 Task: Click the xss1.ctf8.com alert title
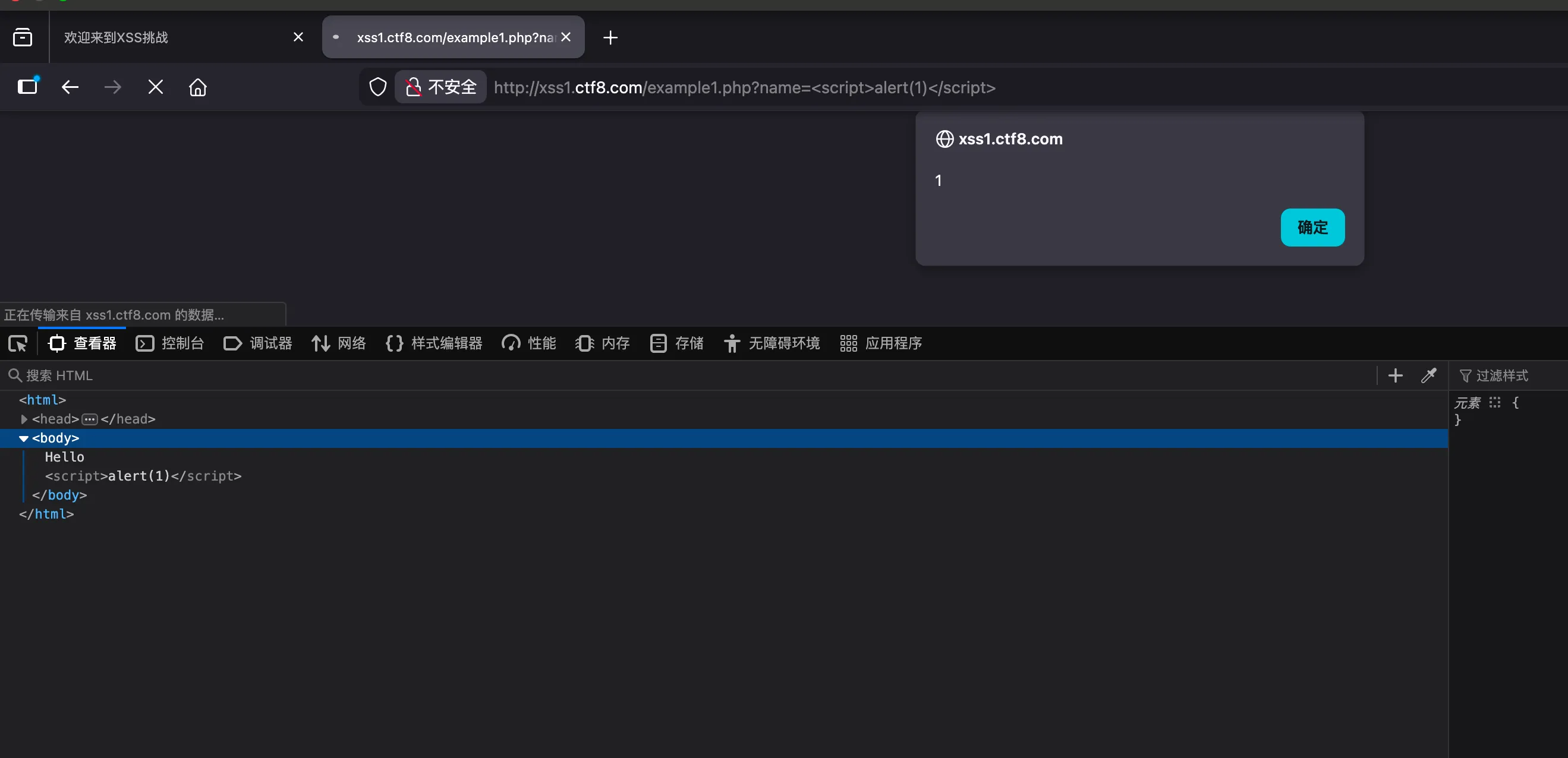[x=1010, y=138]
